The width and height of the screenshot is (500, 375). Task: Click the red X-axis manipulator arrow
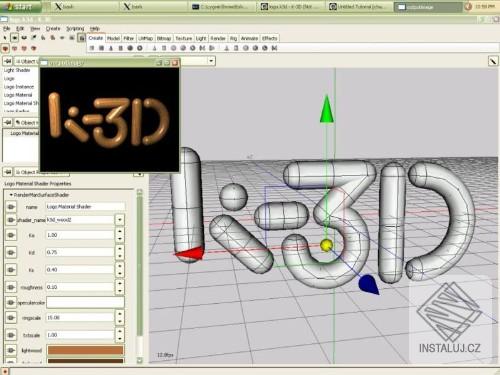[x=189, y=253]
